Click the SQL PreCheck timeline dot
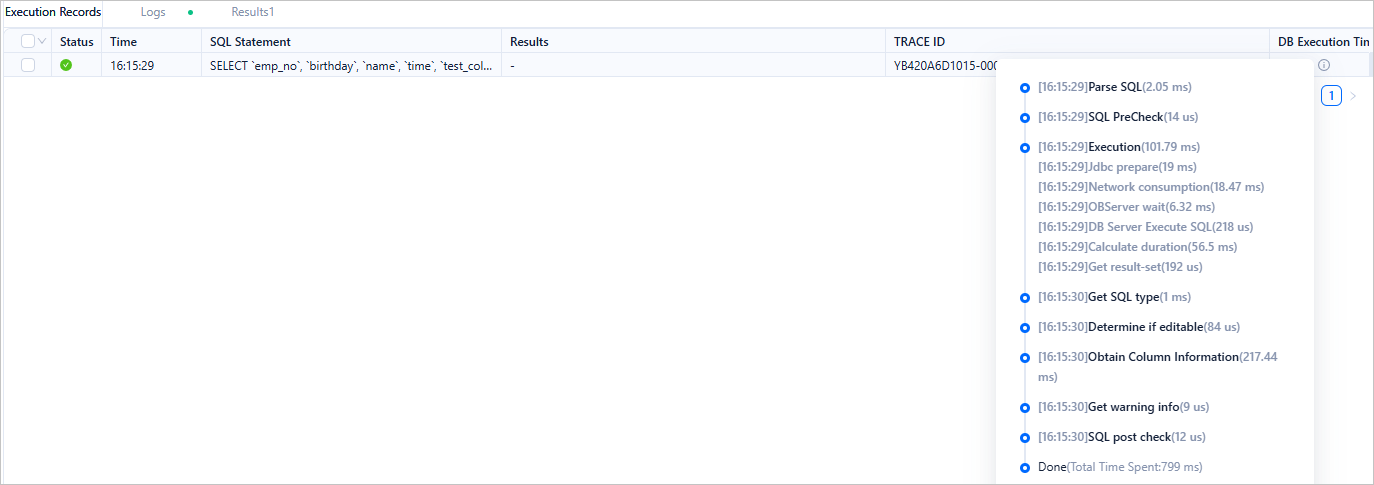This screenshot has height=485, width=1374. (x=1024, y=118)
